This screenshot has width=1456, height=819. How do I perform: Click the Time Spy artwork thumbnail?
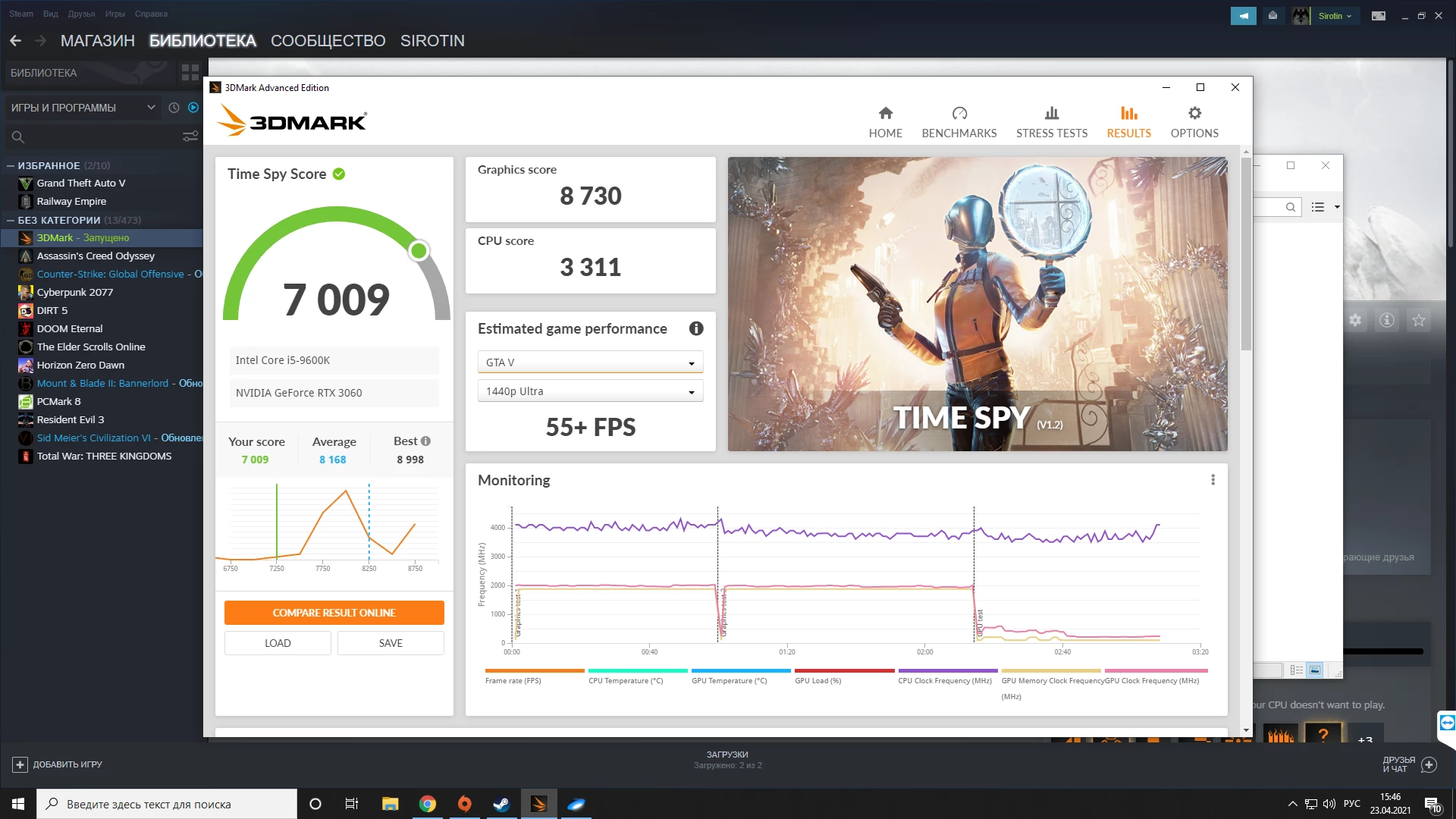point(977,304)
